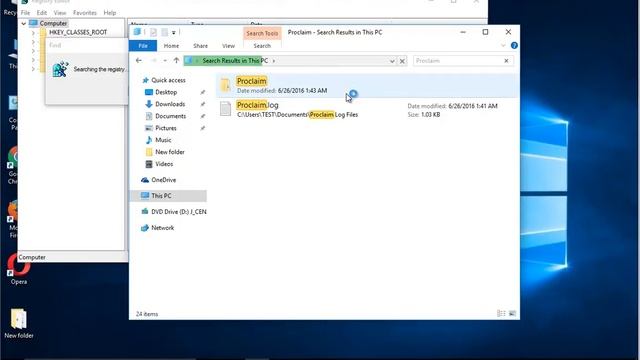
Task: Open the Help menu in Registry Editor
Action: coord(109,13)
